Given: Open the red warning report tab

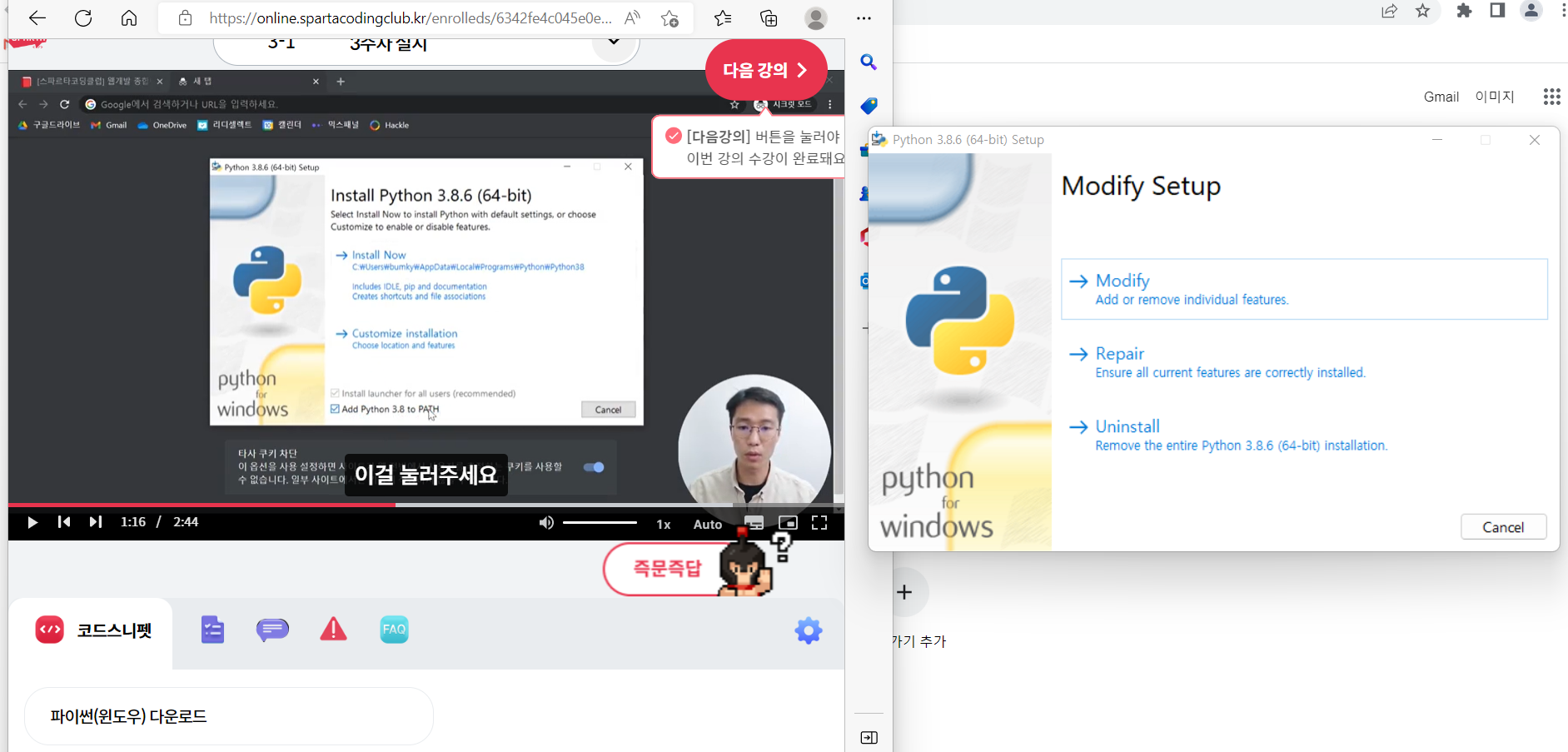Looking at the screenshot, I should coord(333,629).
